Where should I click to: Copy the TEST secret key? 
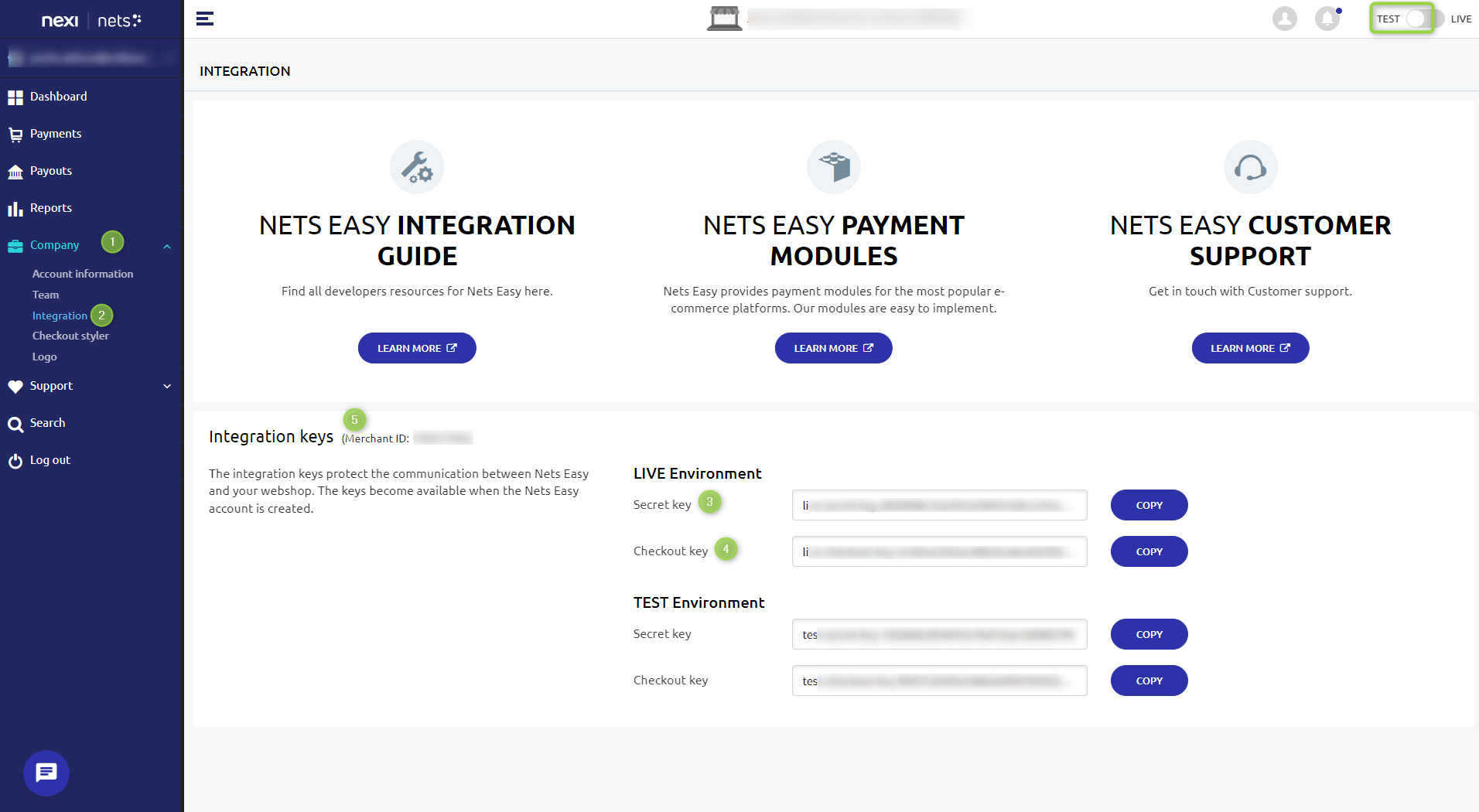pyautogui.click(x=1149, y=634)
